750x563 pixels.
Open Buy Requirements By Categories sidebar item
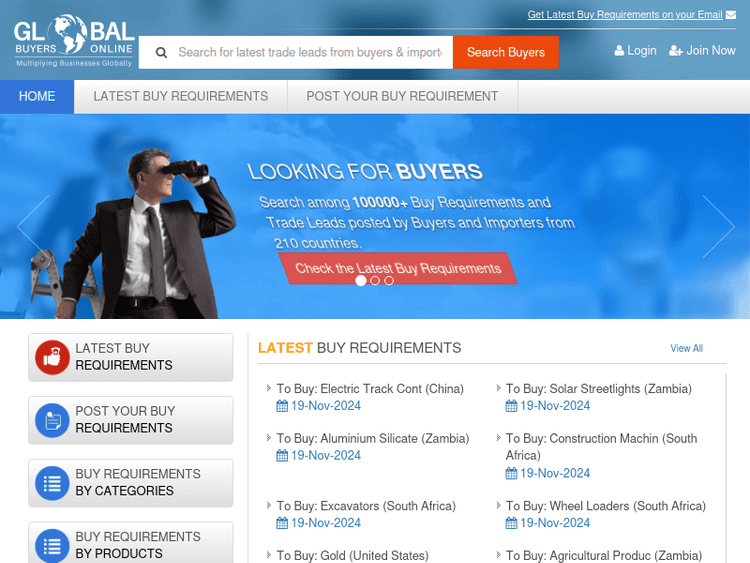(131, 483)
